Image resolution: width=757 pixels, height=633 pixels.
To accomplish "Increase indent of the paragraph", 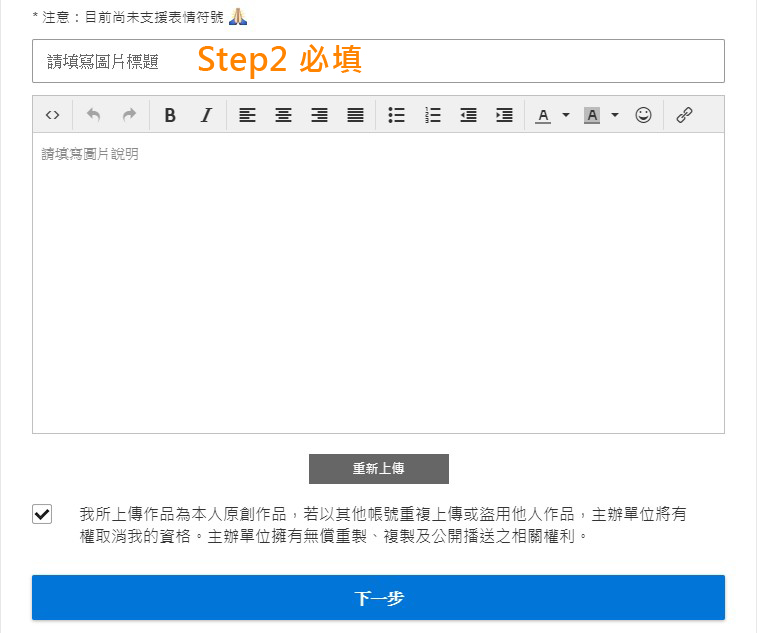I will (x=504, y=115).
